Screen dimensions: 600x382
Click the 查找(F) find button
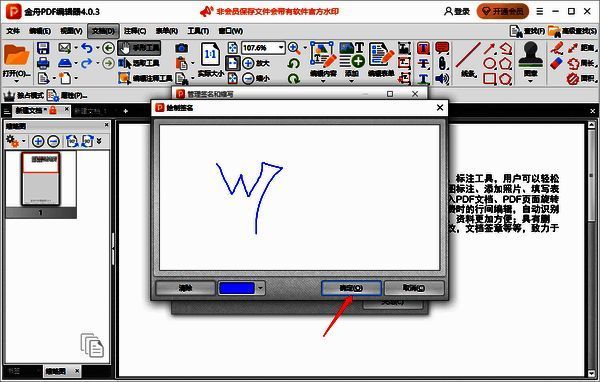coord(527,31)
